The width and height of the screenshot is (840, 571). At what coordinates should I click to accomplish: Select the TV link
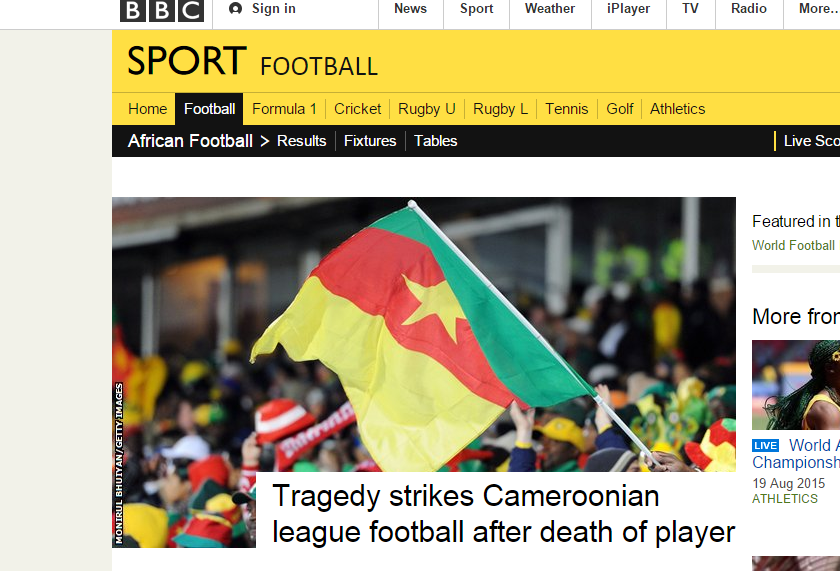(690, 9)
